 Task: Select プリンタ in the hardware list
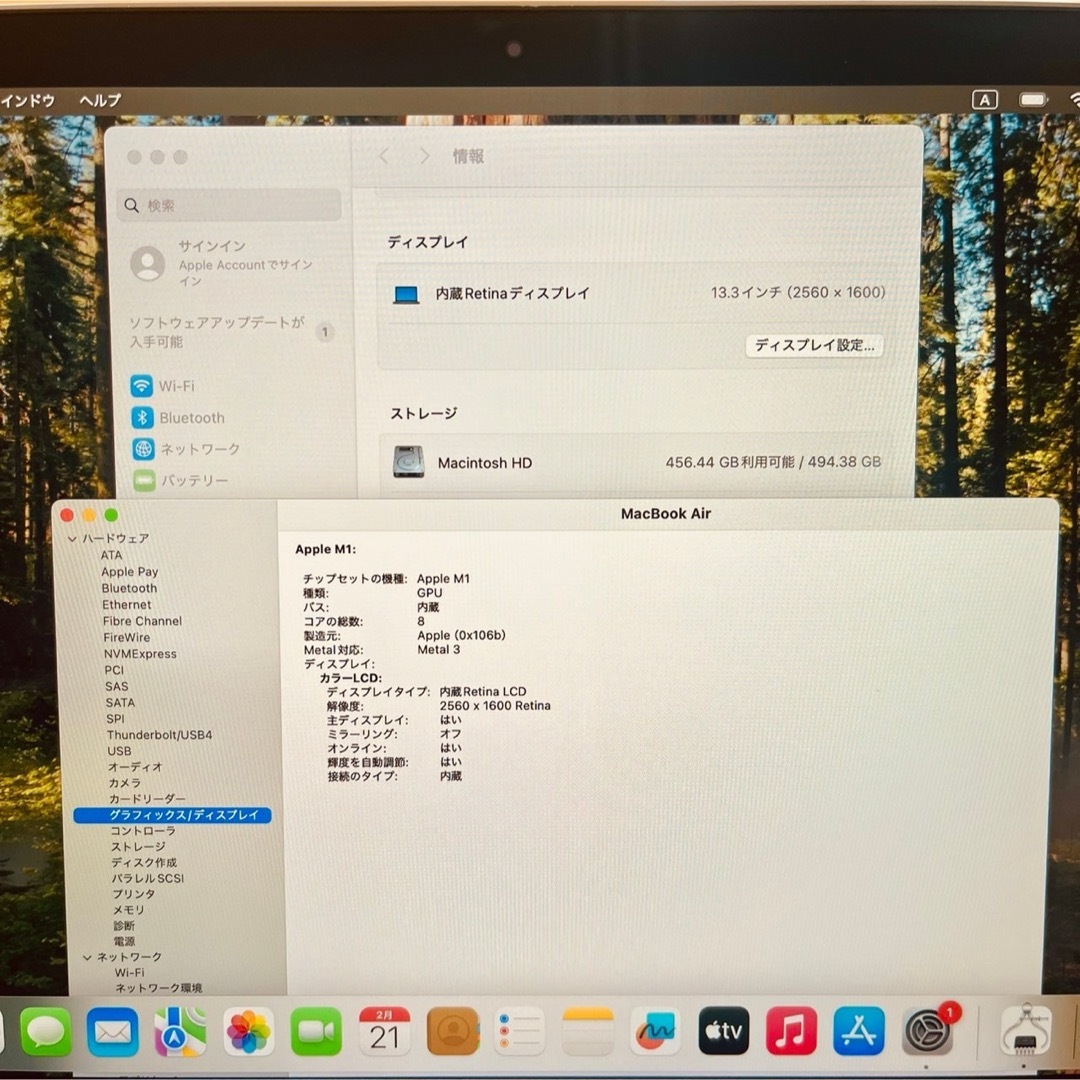pos(134,895)
